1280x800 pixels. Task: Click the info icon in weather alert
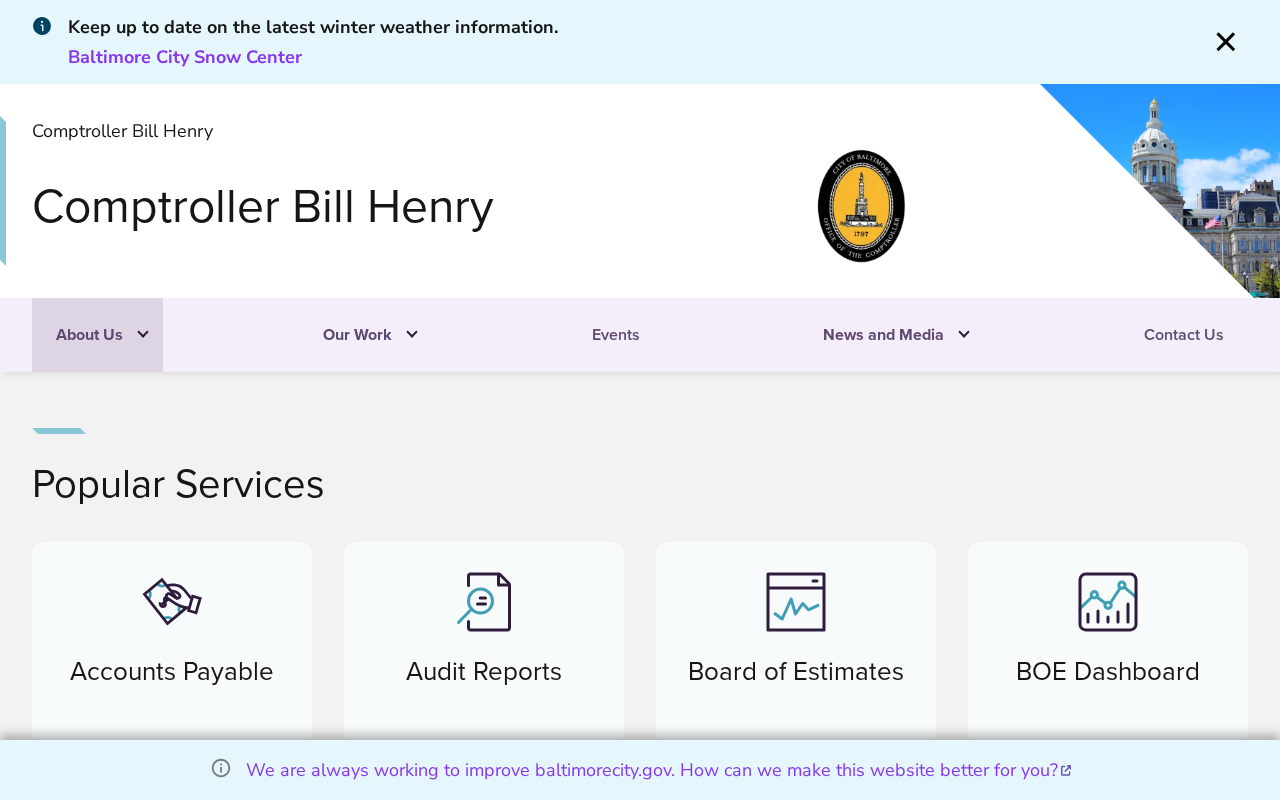click(42, 26)
